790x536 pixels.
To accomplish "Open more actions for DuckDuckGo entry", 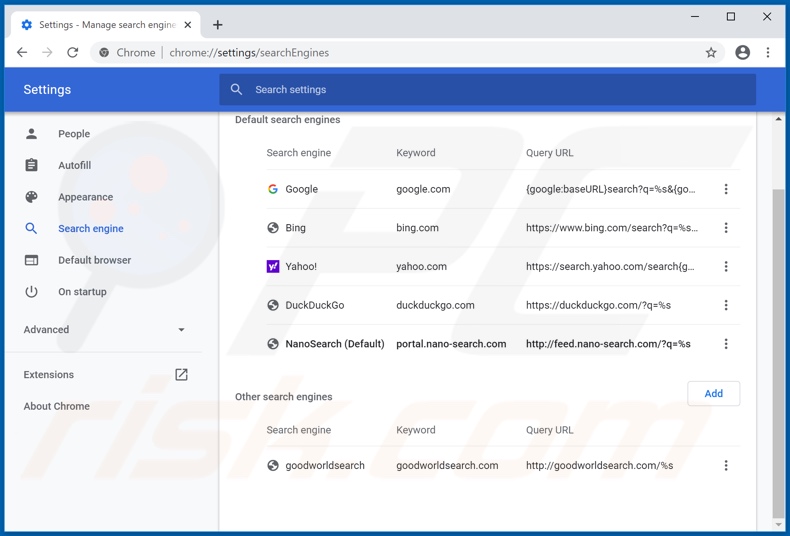I will coord(726,305).
